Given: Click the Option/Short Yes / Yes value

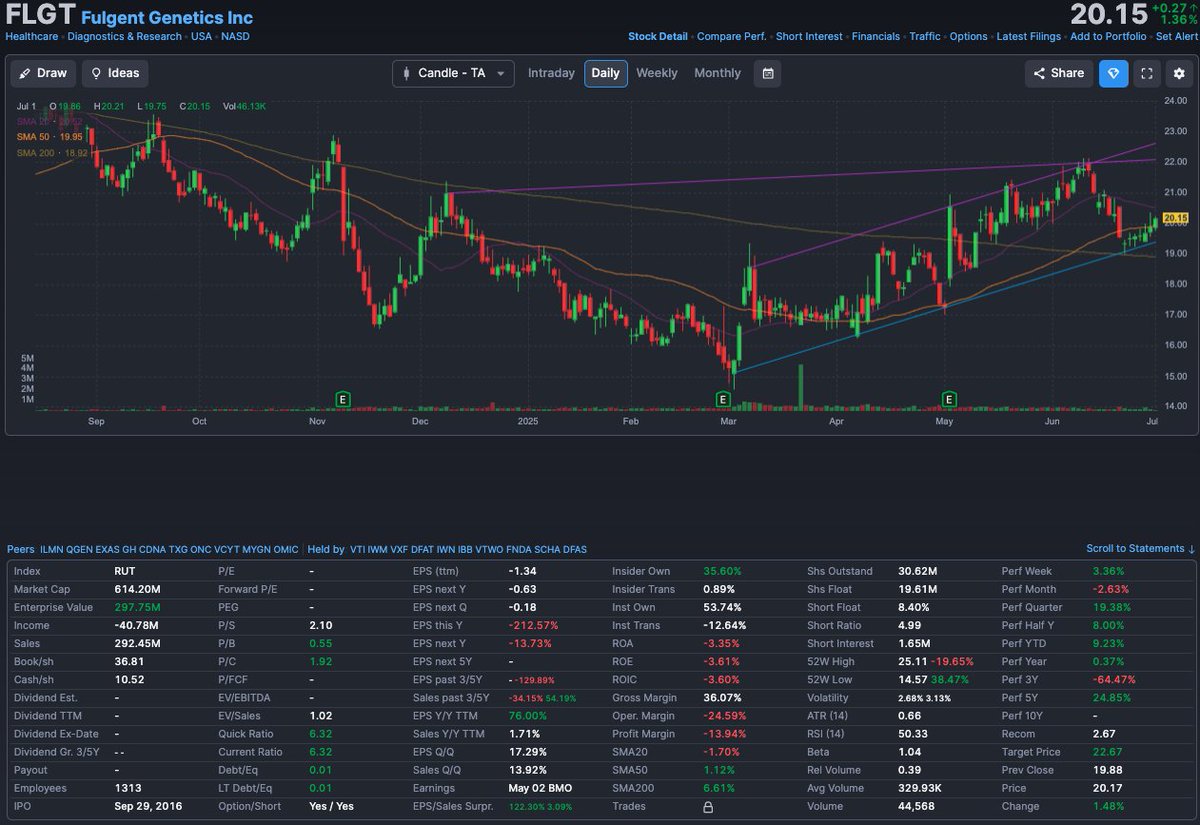Looking at the screenshot, I should 331,806.
